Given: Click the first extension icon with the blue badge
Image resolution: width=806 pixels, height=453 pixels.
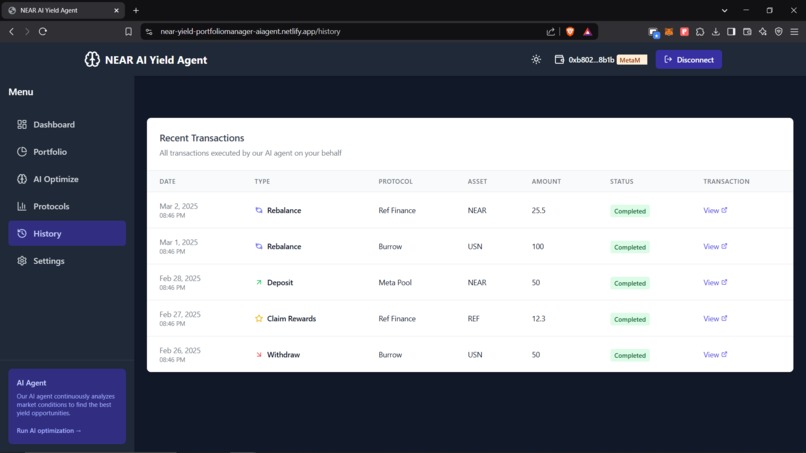Looking at the screenshot, I should tap(653, 32).
